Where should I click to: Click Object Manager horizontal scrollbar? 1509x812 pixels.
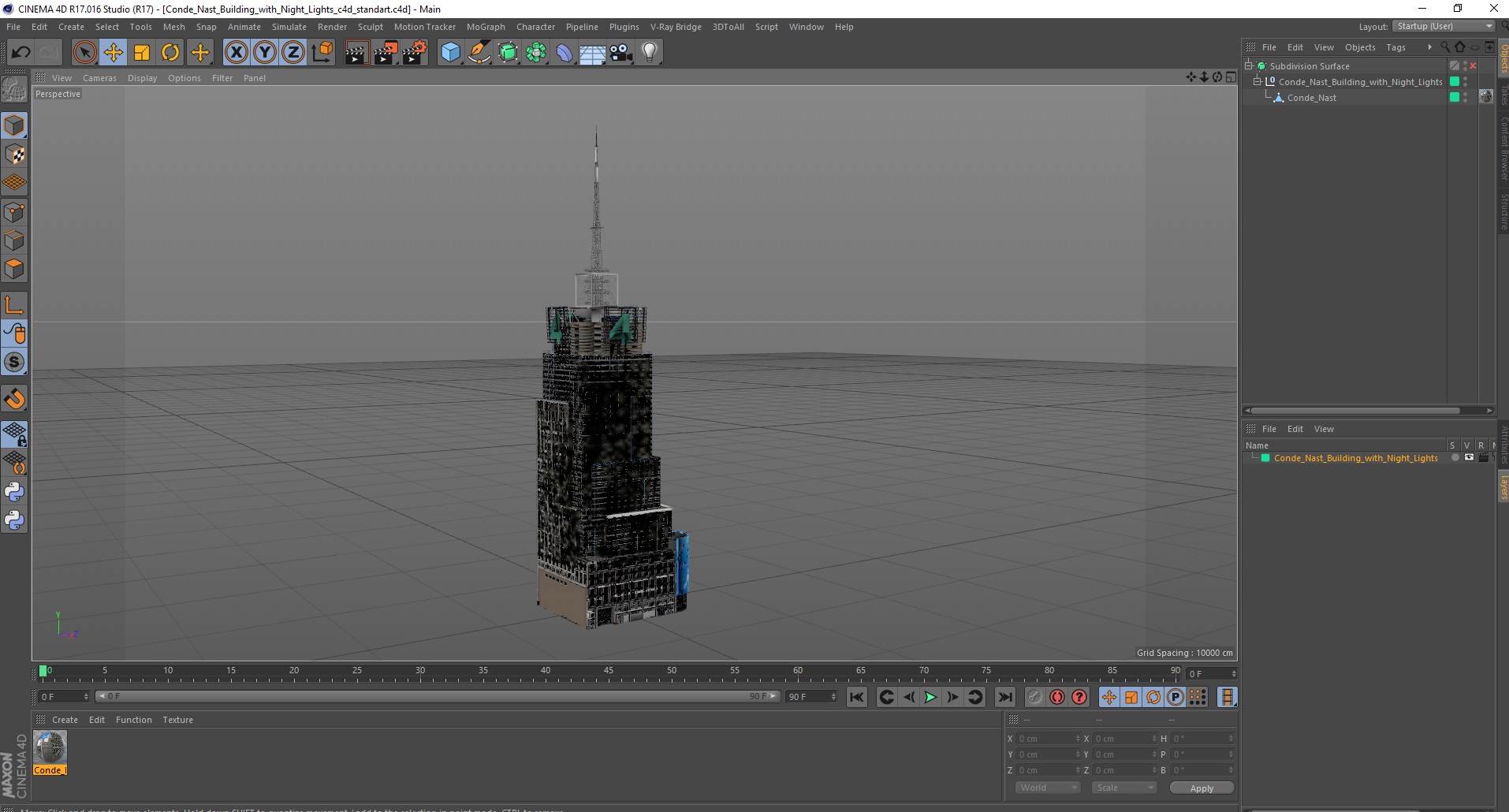coord(1354,411)
